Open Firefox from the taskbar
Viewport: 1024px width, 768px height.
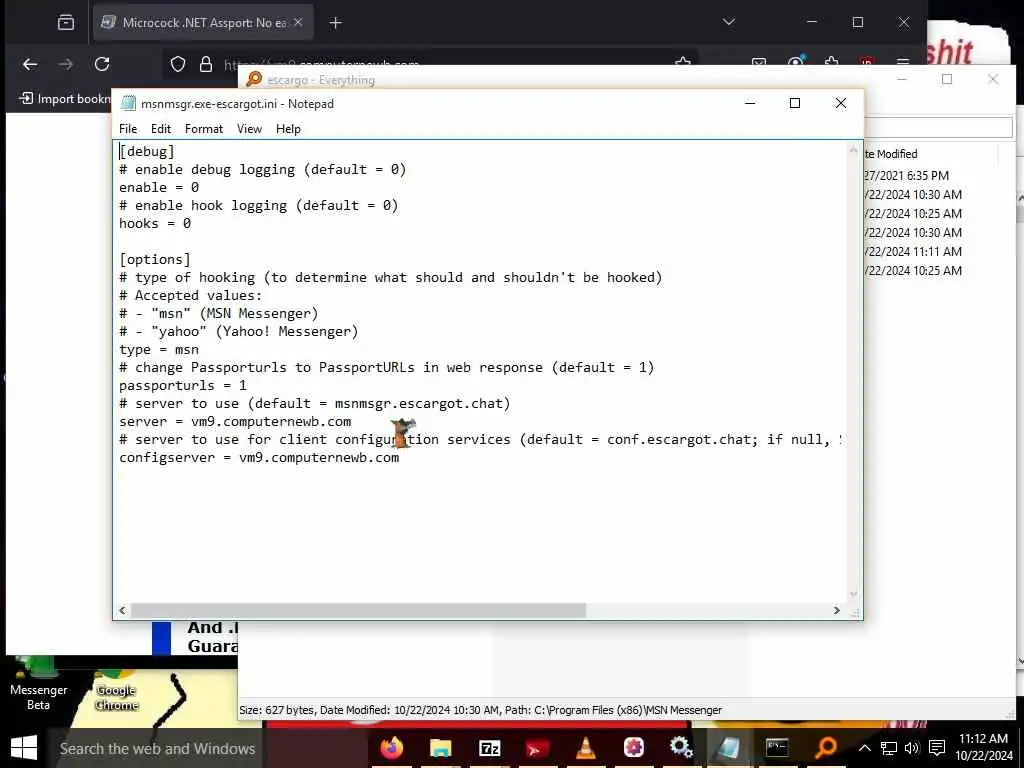point(392,748)
